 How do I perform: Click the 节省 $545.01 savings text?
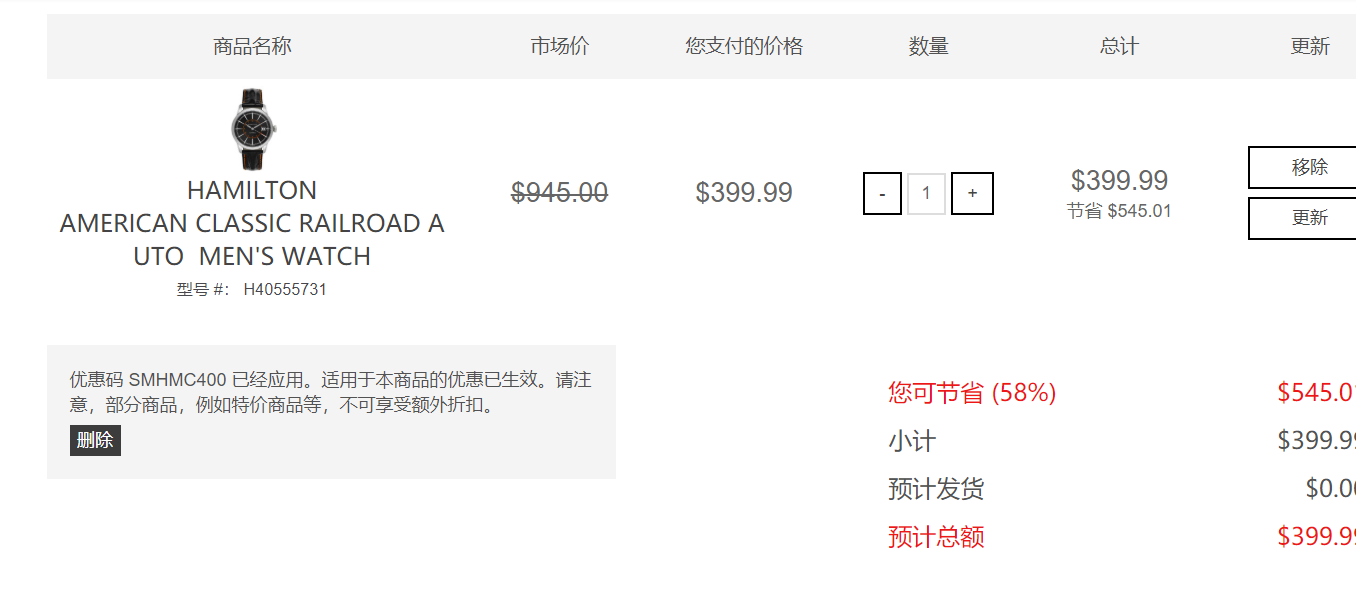point(1119,211)
